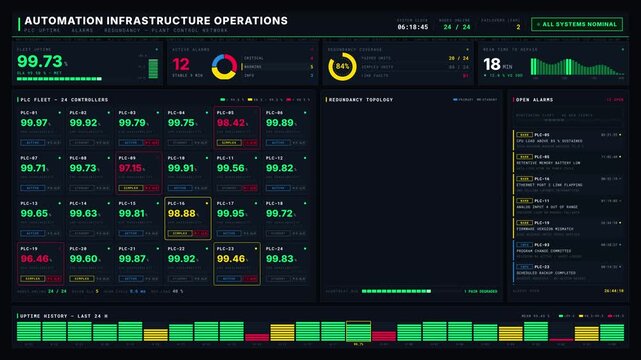Click PLC-07 green status dot
Screen dimensions: 641x360
60,158
